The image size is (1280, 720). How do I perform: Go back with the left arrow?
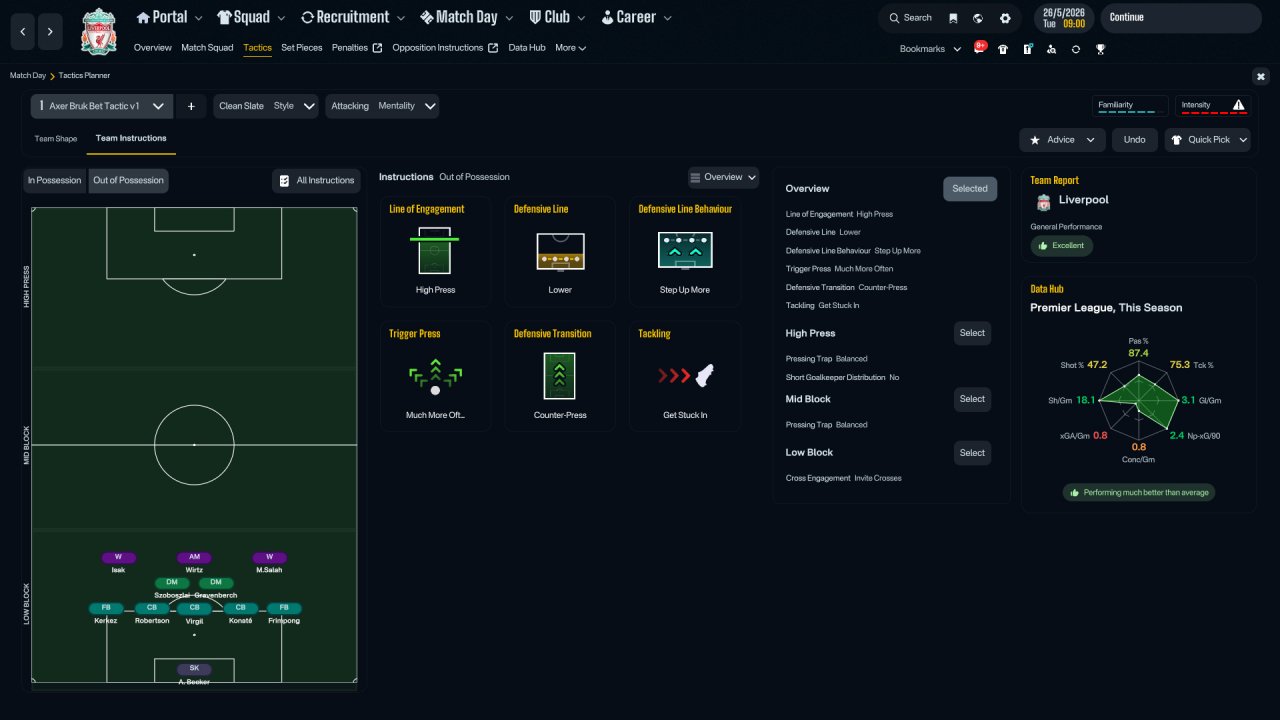tap(23, 32)
